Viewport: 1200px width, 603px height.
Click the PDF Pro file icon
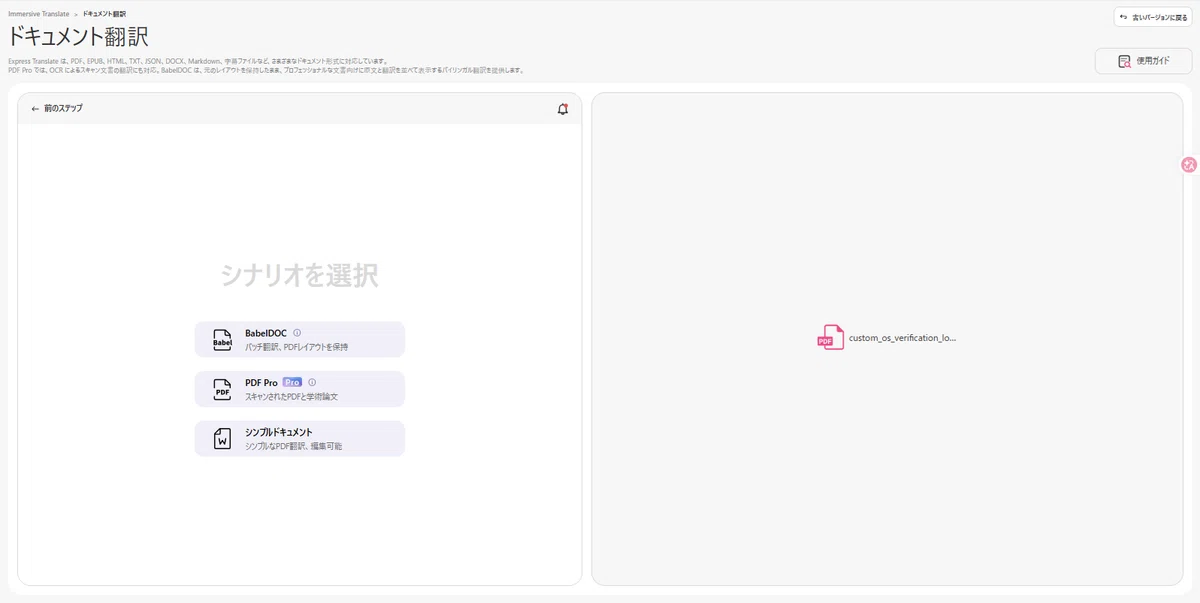pyautogui.click(x=222, y=389)
